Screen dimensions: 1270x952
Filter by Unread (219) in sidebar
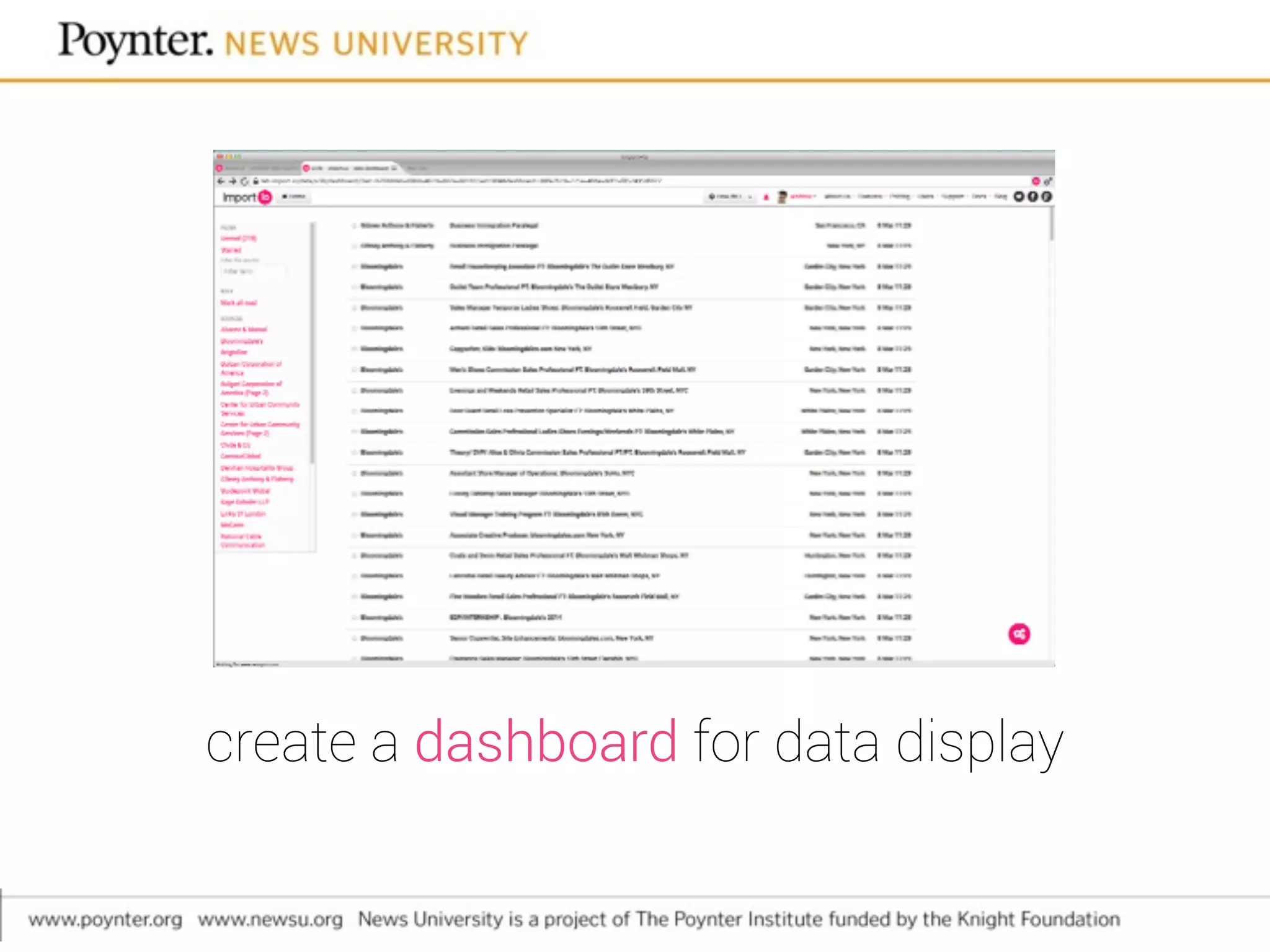coord(239,238)
